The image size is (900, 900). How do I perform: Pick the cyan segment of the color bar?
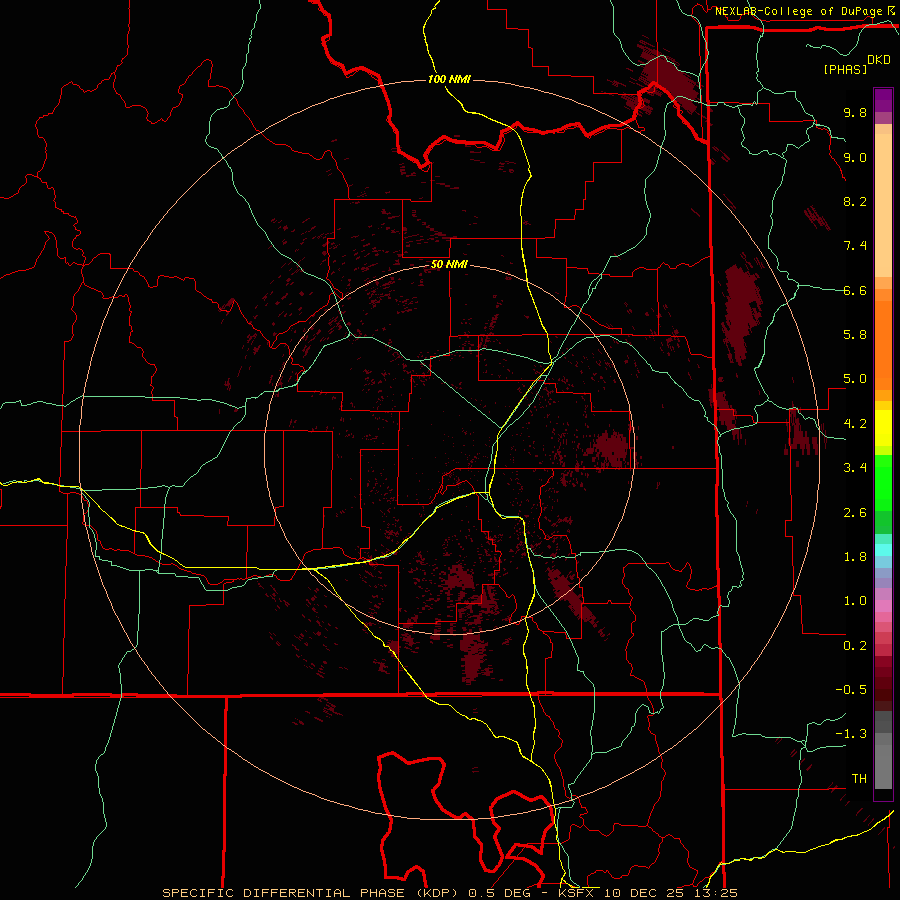pos(883,550)
